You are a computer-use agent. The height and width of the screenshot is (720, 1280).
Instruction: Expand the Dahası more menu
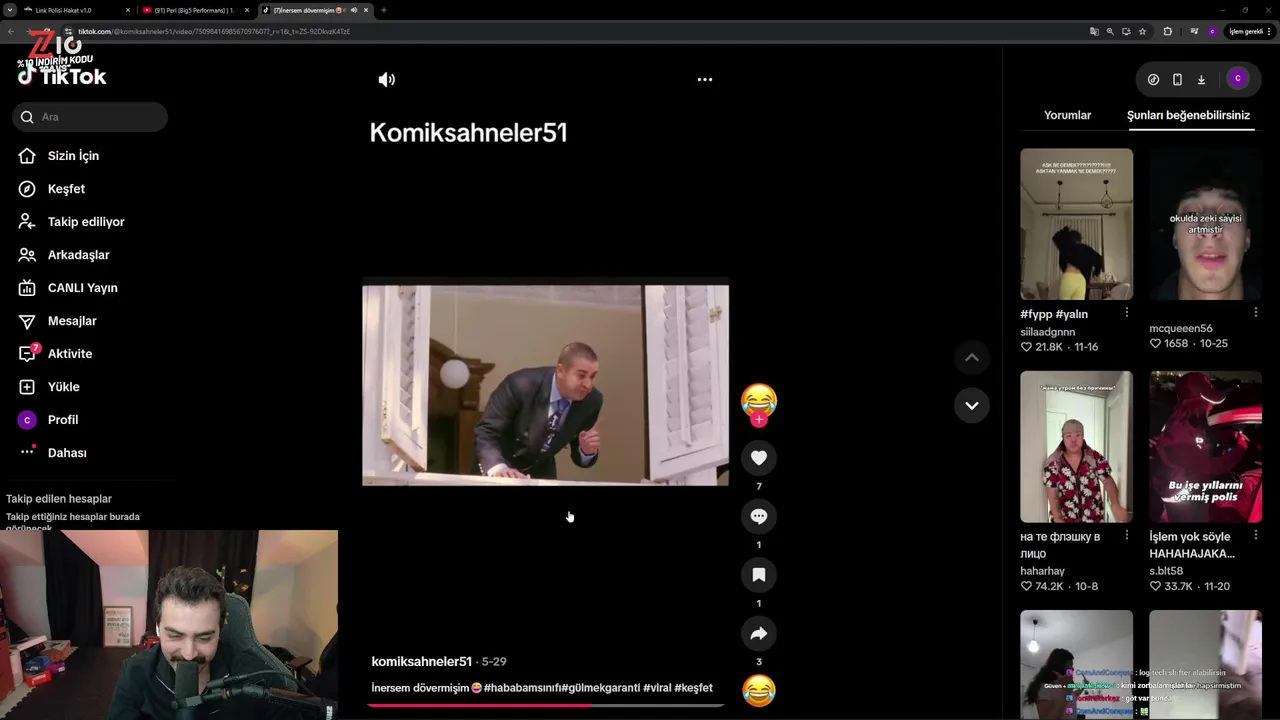pyautogui.click(x=67, y=453)
